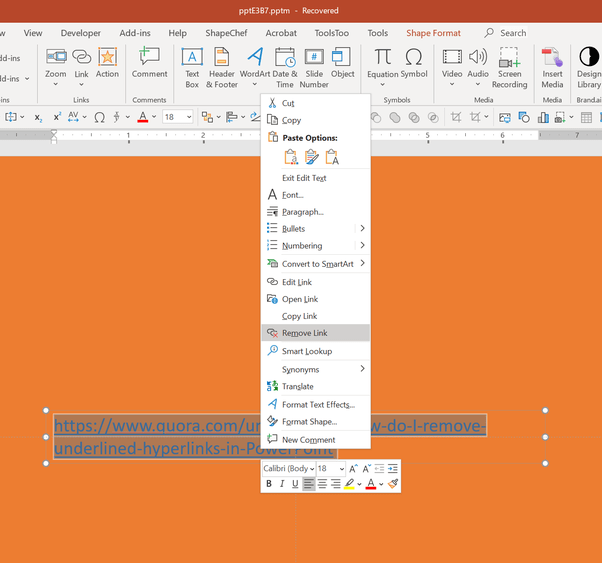Open the quick toolbar font size 18 box
Viewport: 602px width, 563px height.
tap(177, 117)
